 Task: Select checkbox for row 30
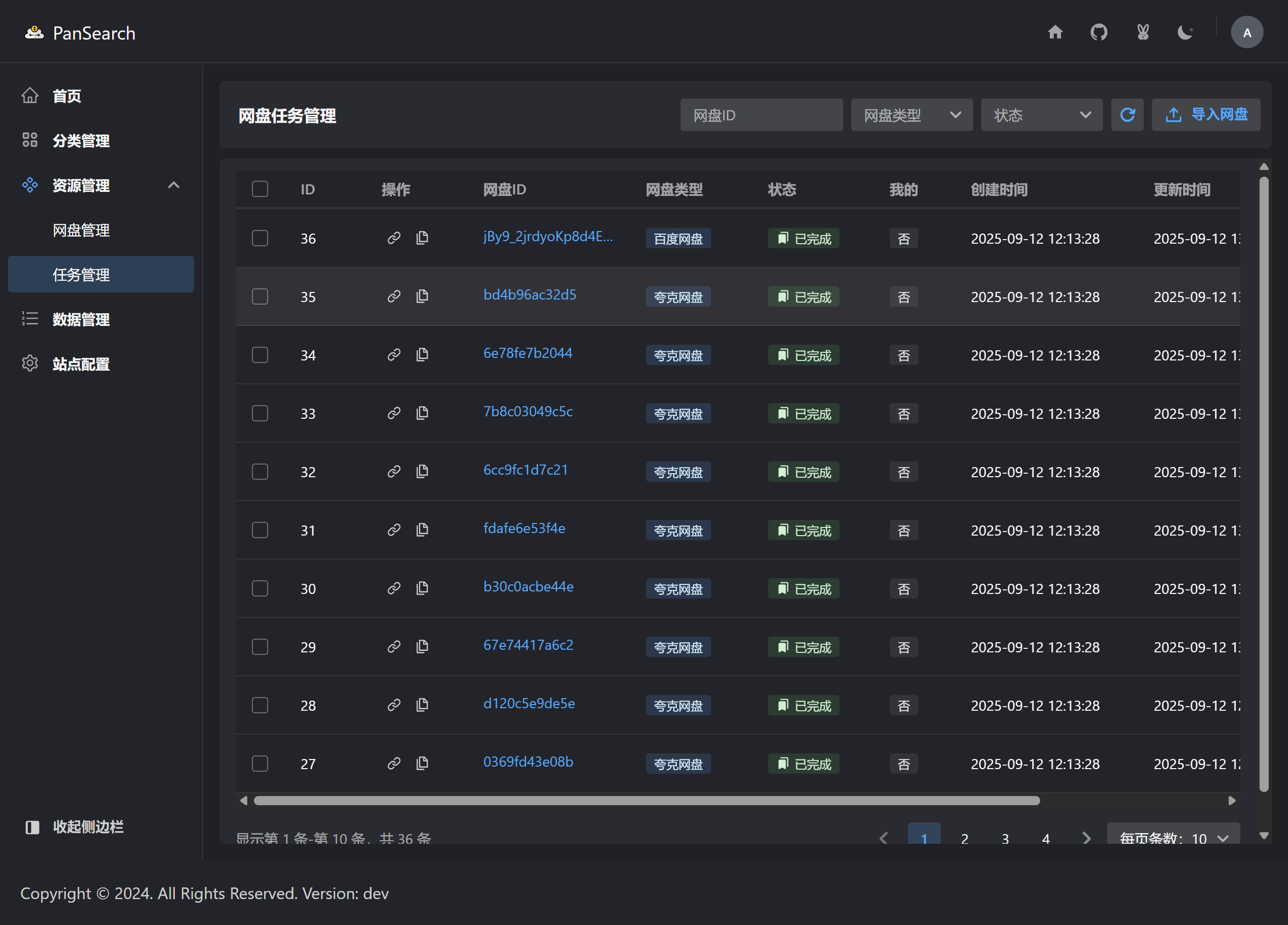tap(260, 588)
